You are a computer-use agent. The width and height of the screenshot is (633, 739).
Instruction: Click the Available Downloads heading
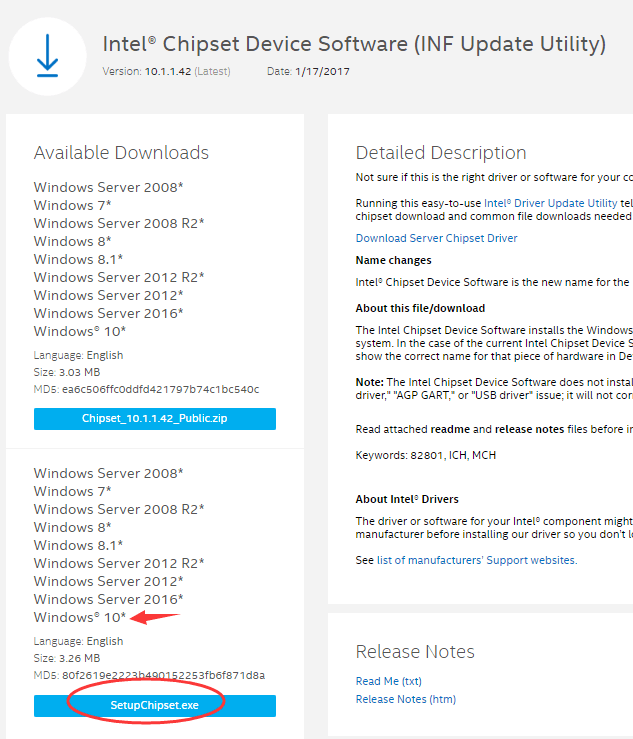(121, 153)
